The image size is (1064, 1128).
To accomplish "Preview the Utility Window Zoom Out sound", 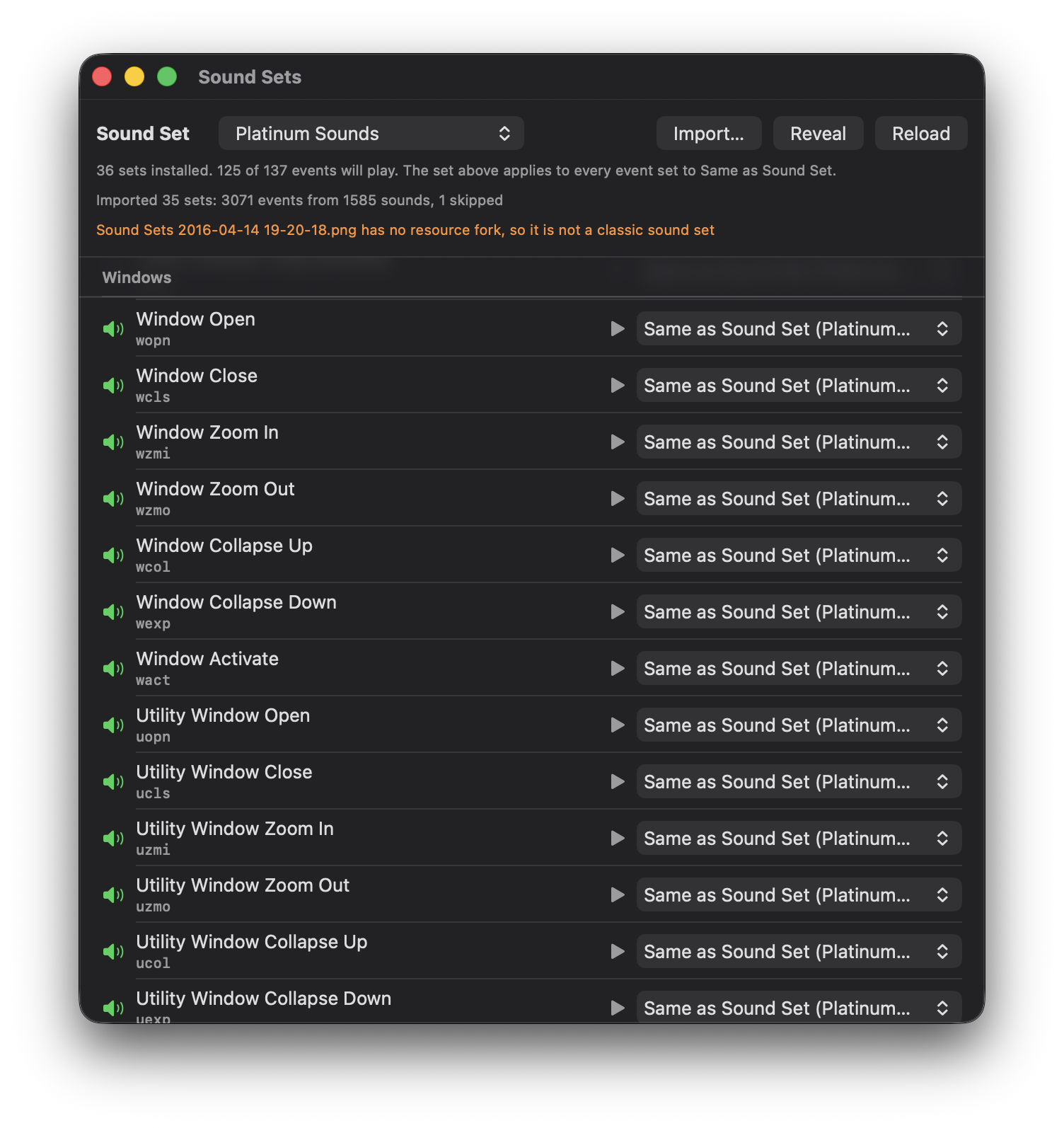I will [x=618, y=895].
